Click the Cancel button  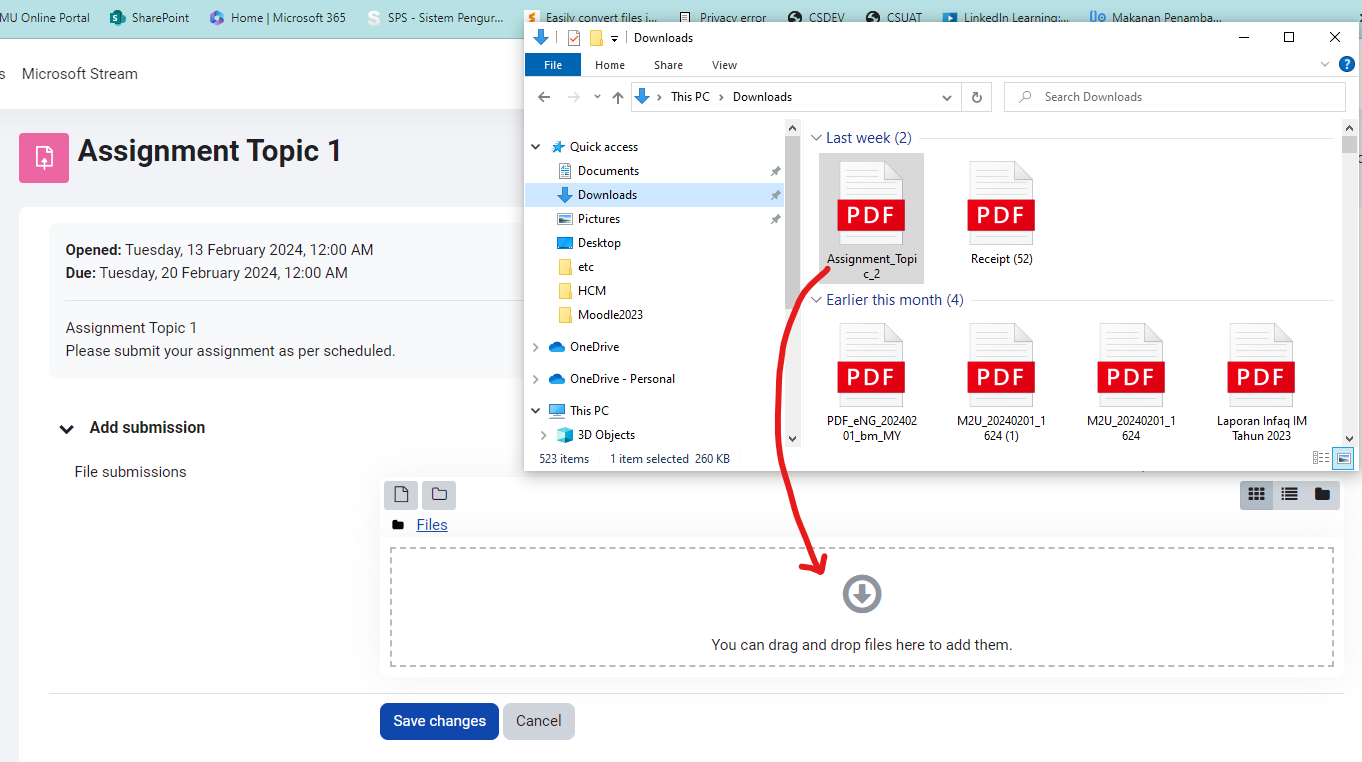click(x=538, y=721)
